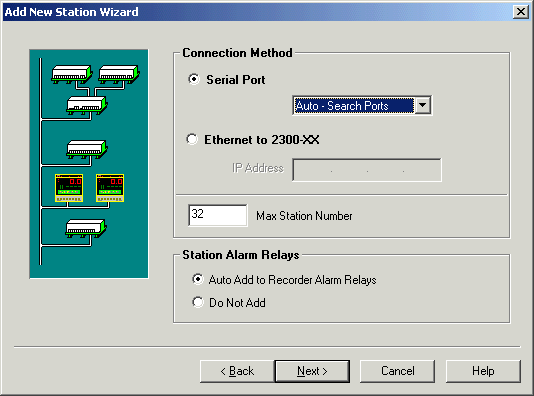Click the Max Station Number label
This screenshot has height=396, width=534.
tap(304, 216)
